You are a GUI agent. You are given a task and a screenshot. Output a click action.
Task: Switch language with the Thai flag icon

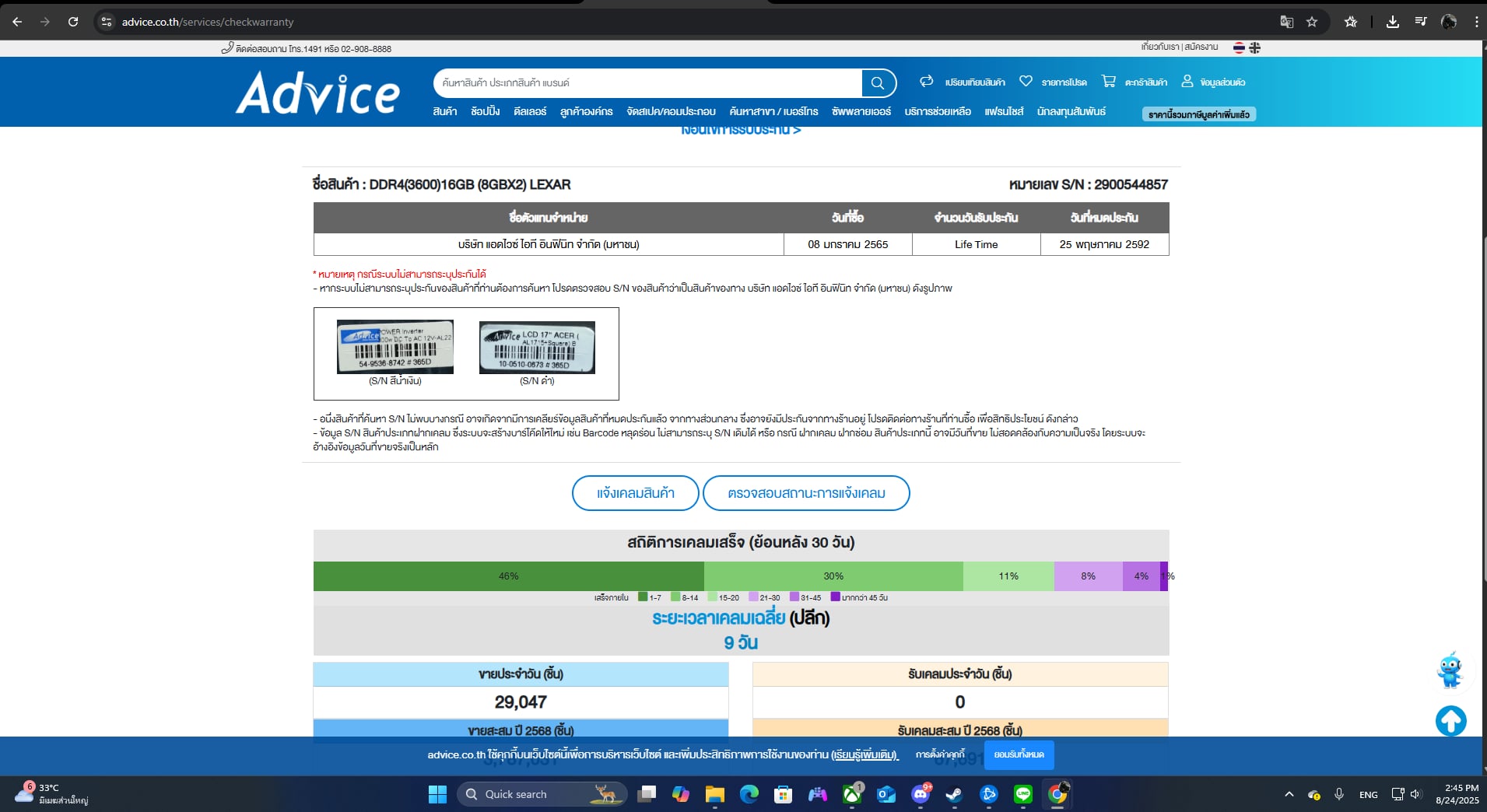point(1239,48)
